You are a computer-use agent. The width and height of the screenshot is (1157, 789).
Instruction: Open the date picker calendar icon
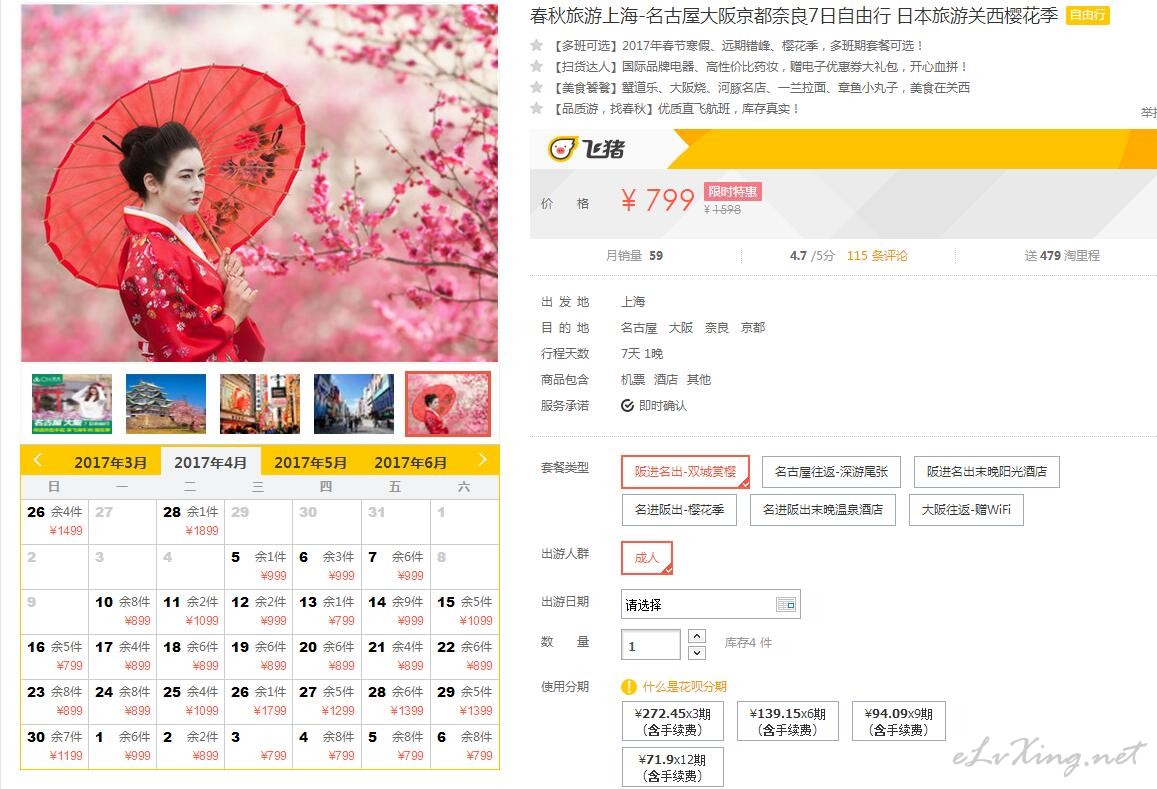pos(787,604)
